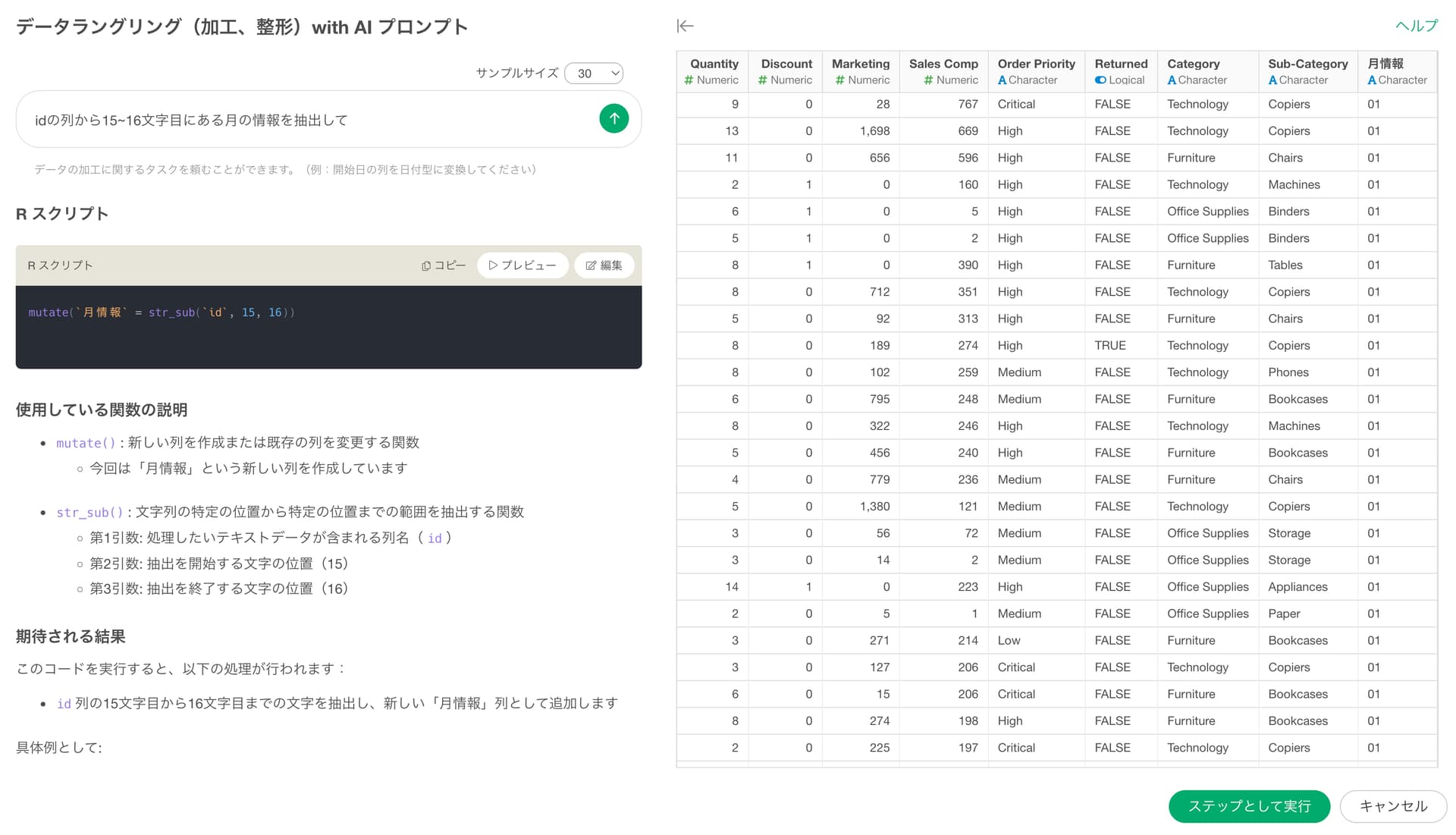Click the 編集 edit button
1456x835 pixels.
click(604, 265)
